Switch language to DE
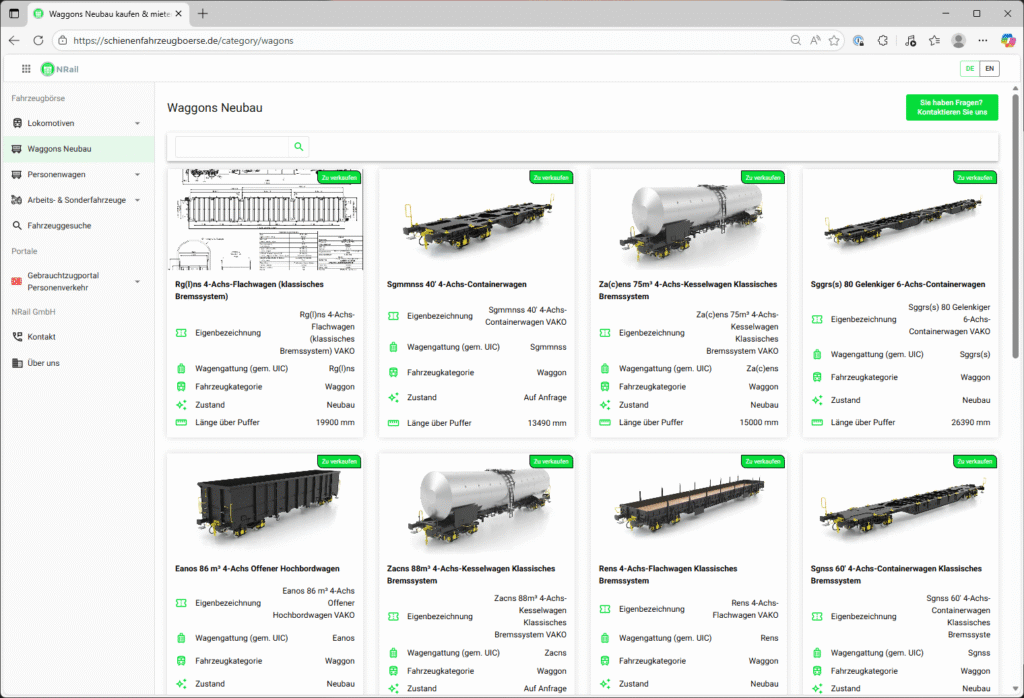1024x698 pixels. 969,69
